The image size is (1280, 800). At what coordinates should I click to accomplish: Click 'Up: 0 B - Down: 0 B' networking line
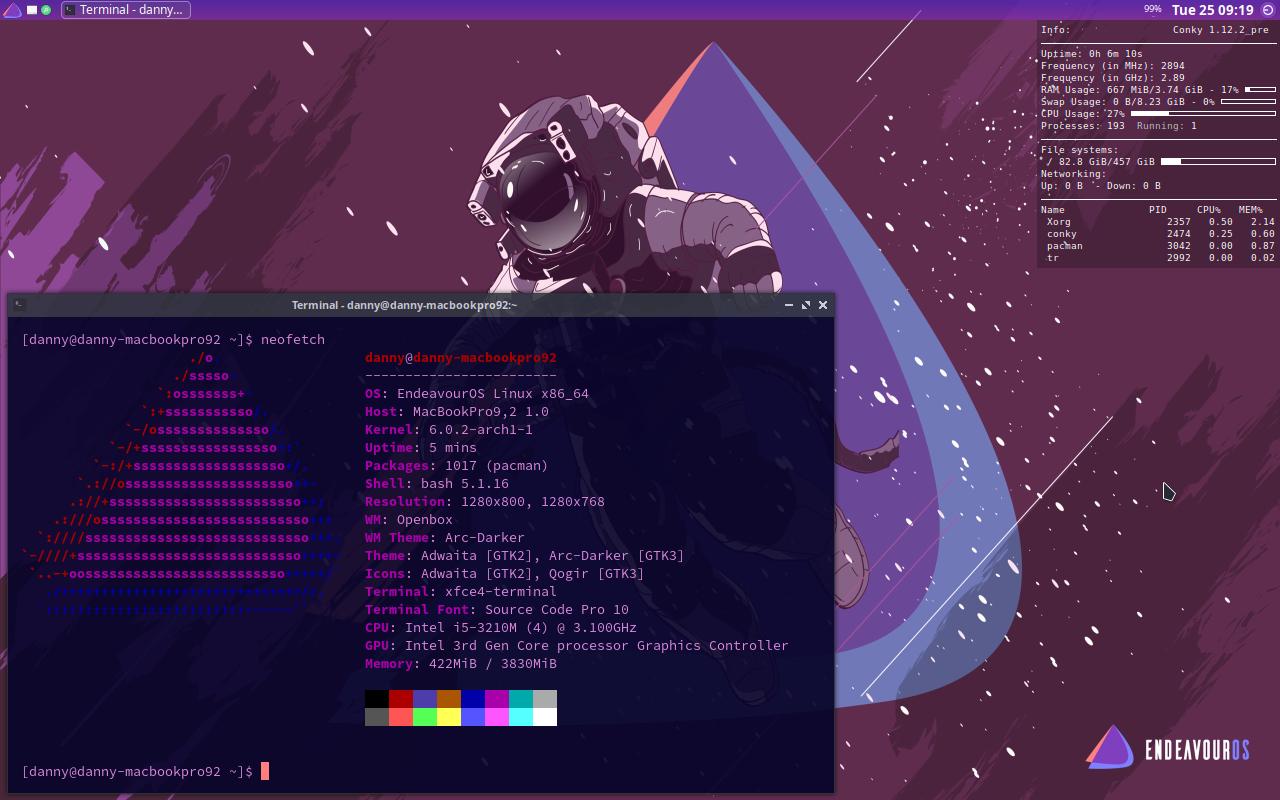(x=1100, y=186)
